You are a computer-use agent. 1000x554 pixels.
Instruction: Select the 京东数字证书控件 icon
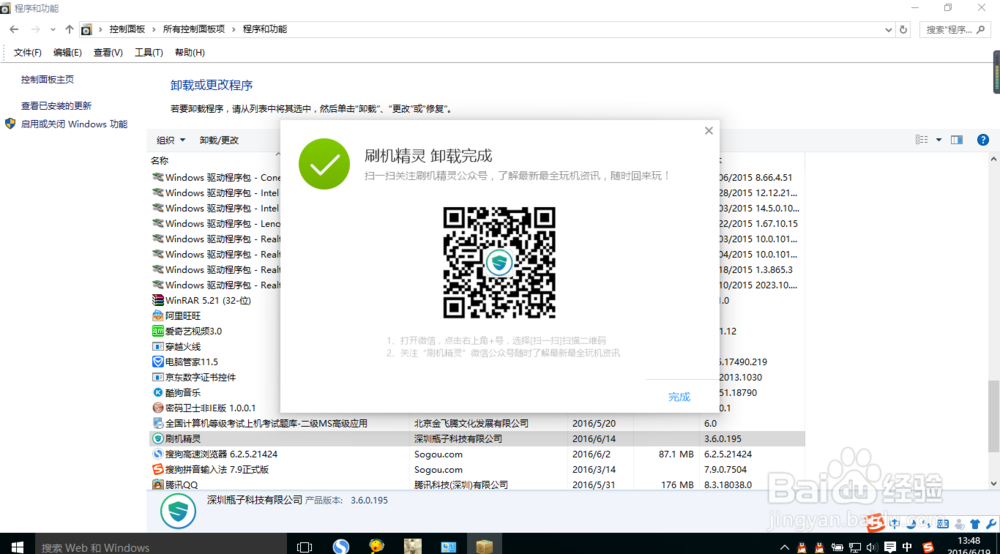[x=158, y=377]
